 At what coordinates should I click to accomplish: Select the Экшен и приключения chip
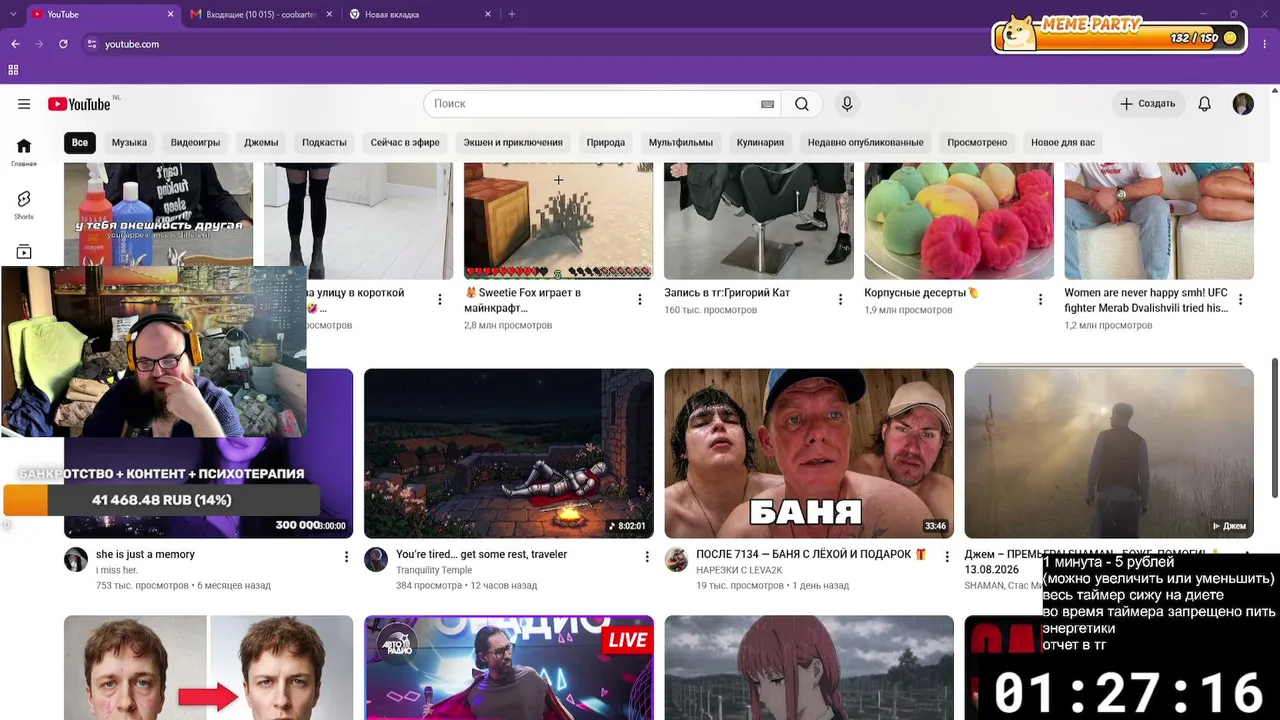513,143
